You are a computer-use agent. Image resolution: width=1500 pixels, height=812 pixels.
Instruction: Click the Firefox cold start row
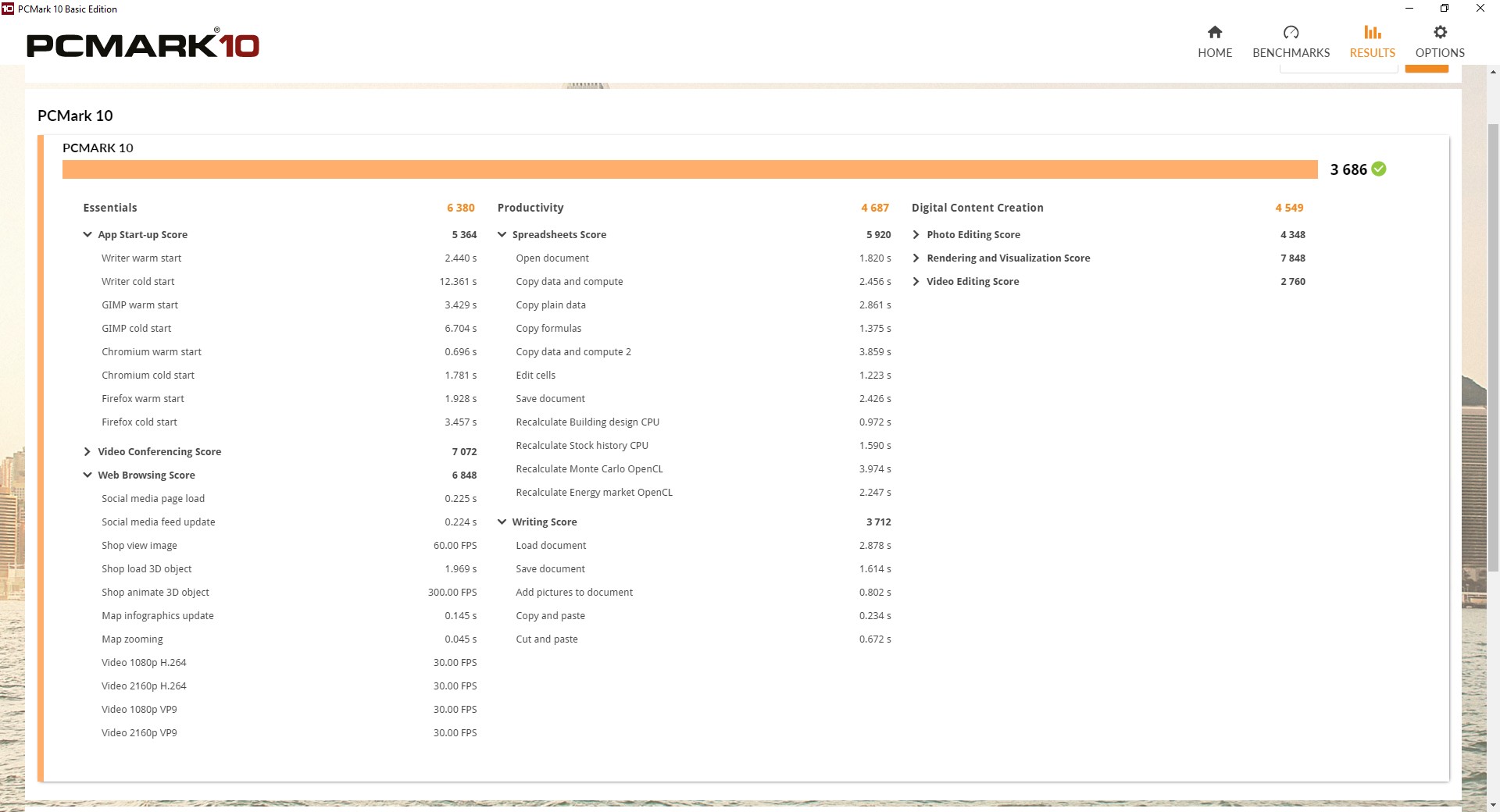click(x=288, y=422)
